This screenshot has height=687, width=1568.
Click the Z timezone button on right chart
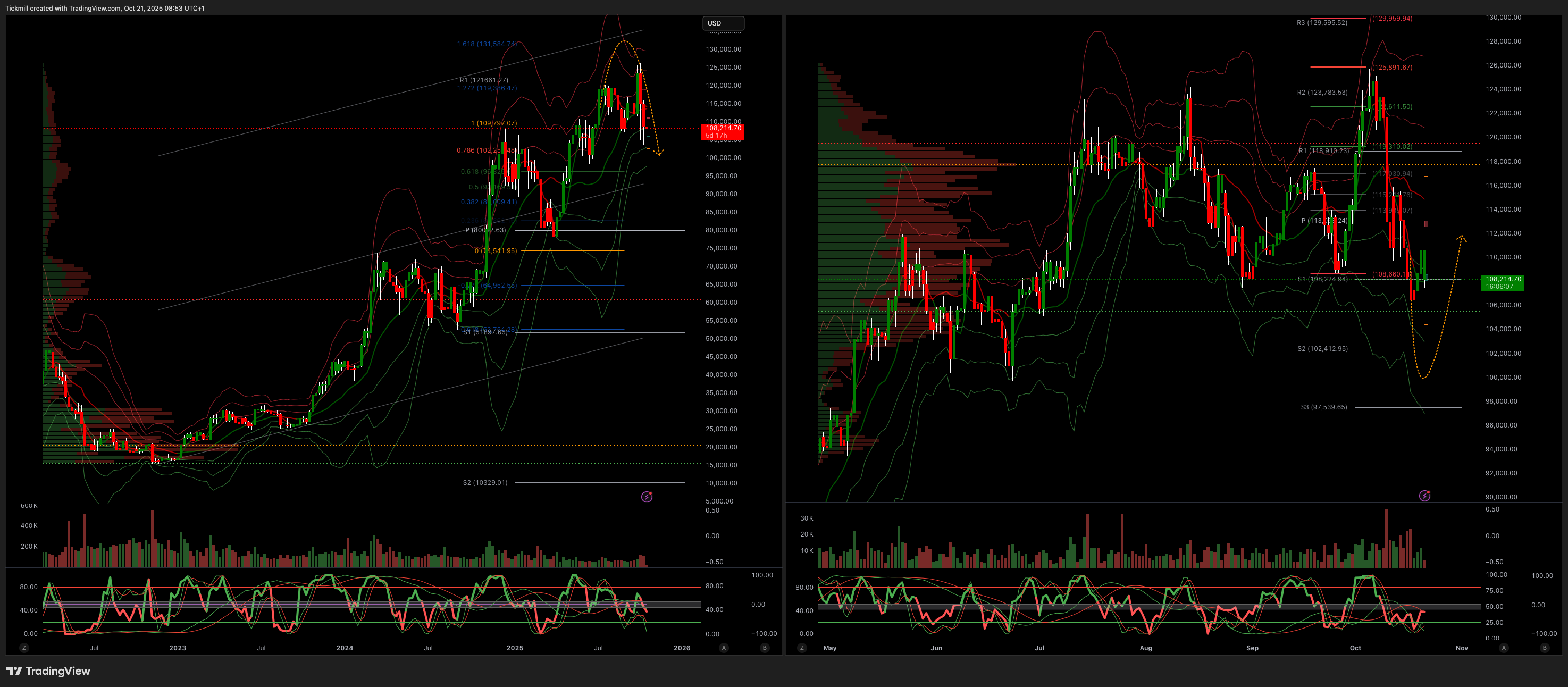coord(802,648)
